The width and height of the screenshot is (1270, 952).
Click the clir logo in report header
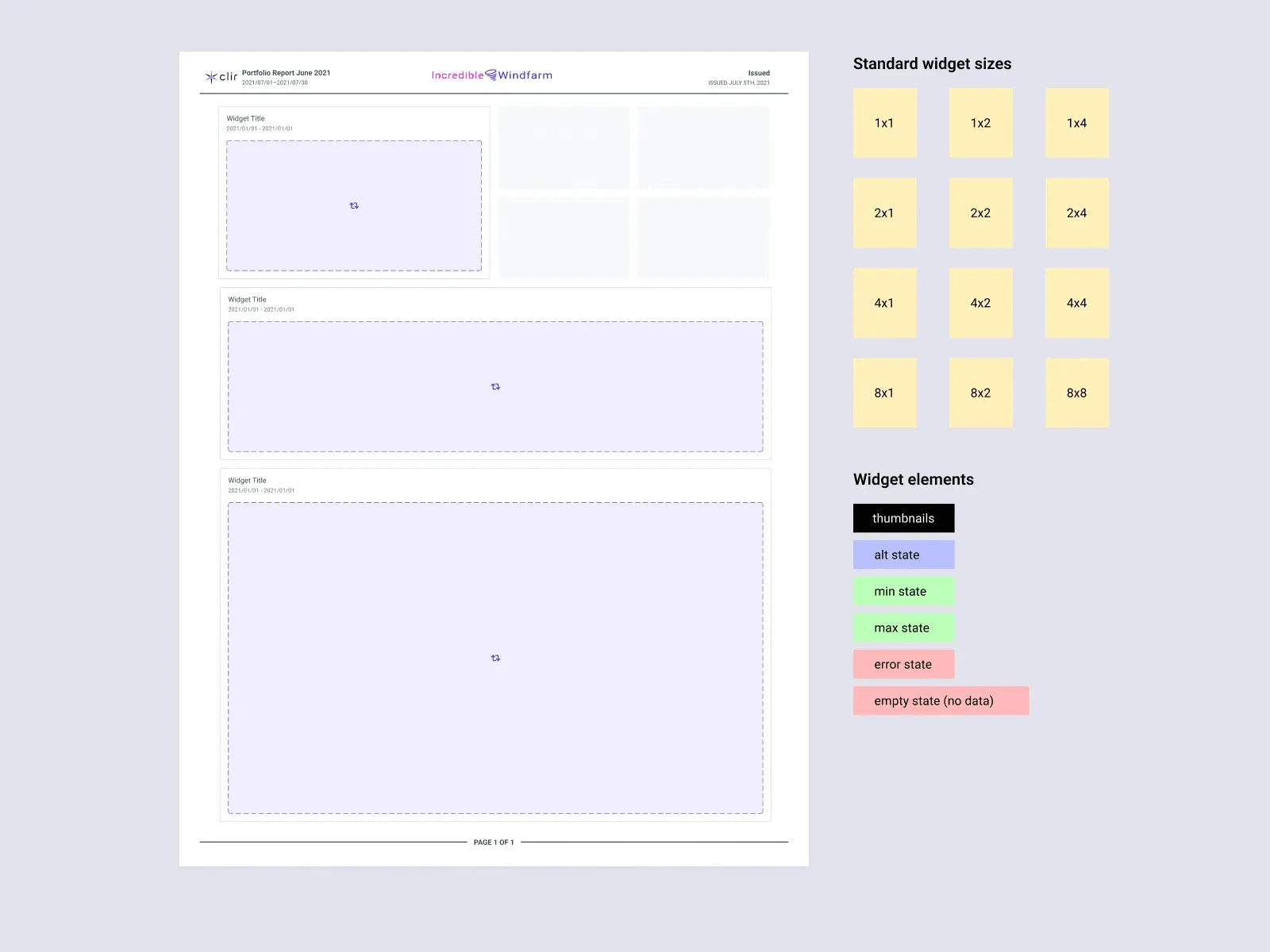[x=221, y=77]
